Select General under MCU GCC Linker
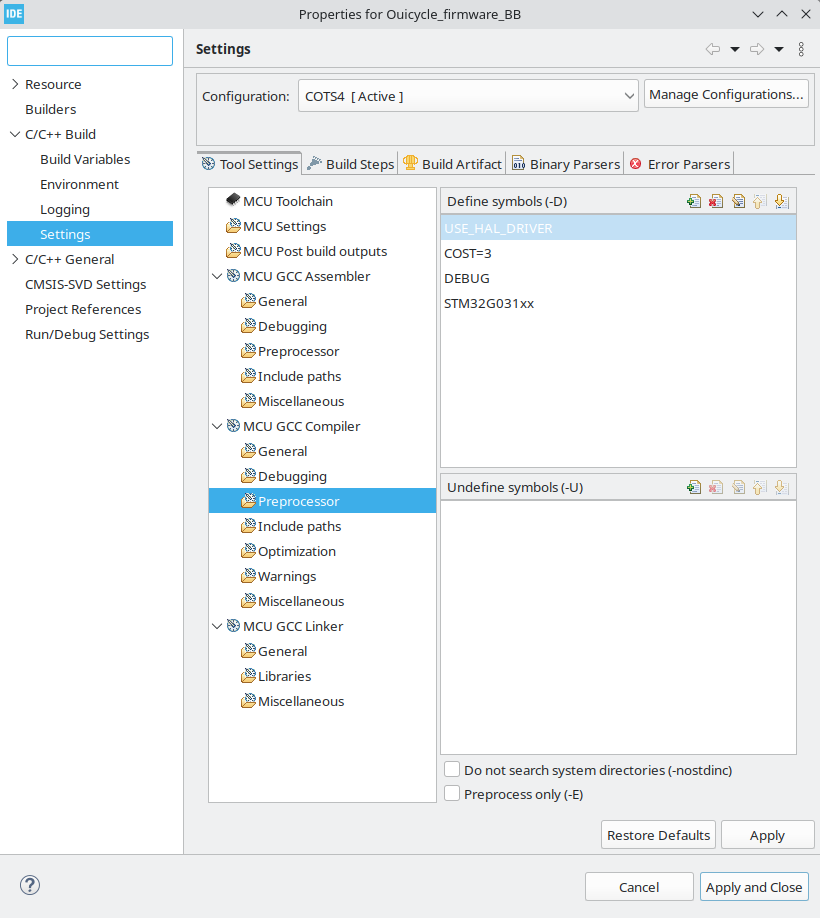 (282, 652)
